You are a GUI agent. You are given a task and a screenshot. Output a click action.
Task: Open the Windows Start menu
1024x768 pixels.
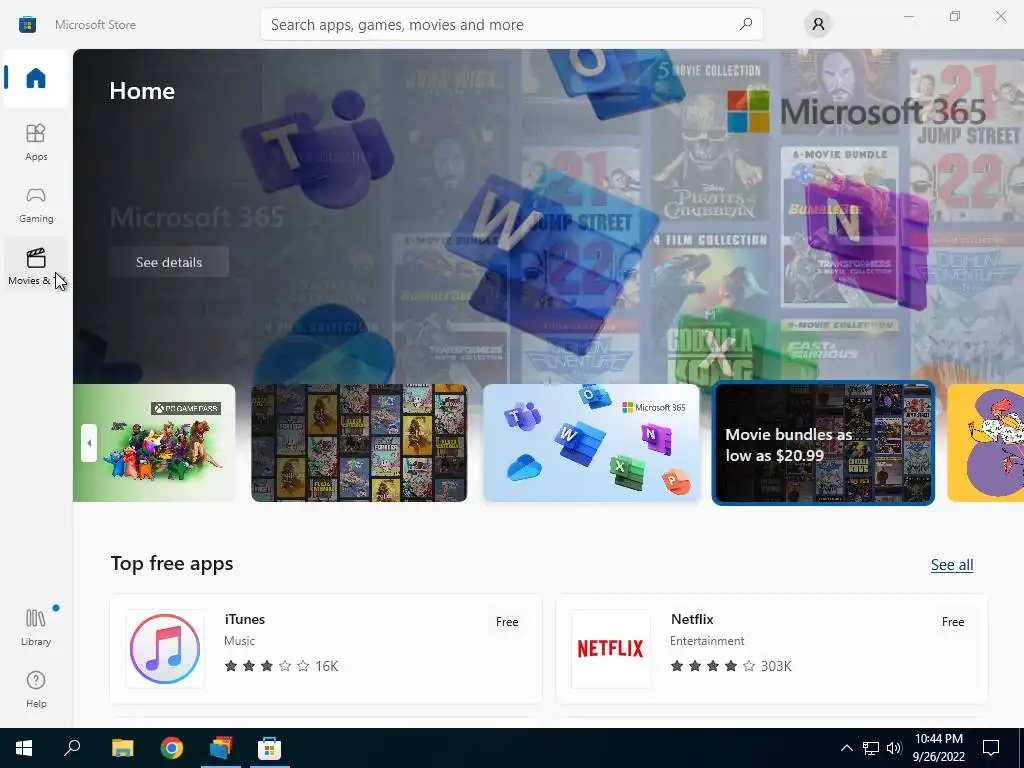click(x=24, y=748)
